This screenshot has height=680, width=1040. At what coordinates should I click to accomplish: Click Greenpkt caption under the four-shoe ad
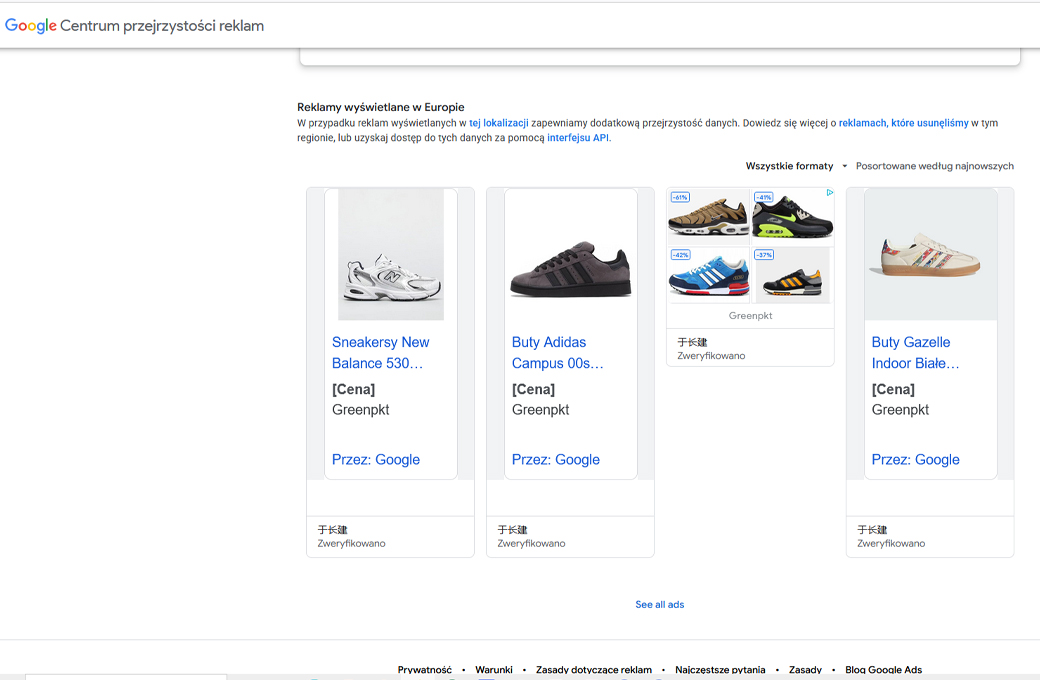click(x=750, y=316)
